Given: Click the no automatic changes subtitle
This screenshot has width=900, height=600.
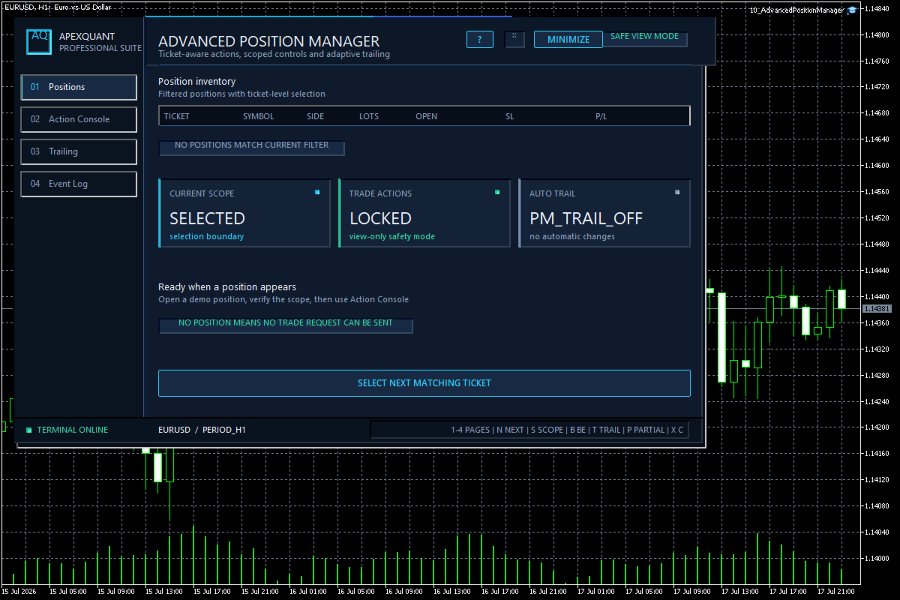Looking at the screenshot, I should click(572, 237).
